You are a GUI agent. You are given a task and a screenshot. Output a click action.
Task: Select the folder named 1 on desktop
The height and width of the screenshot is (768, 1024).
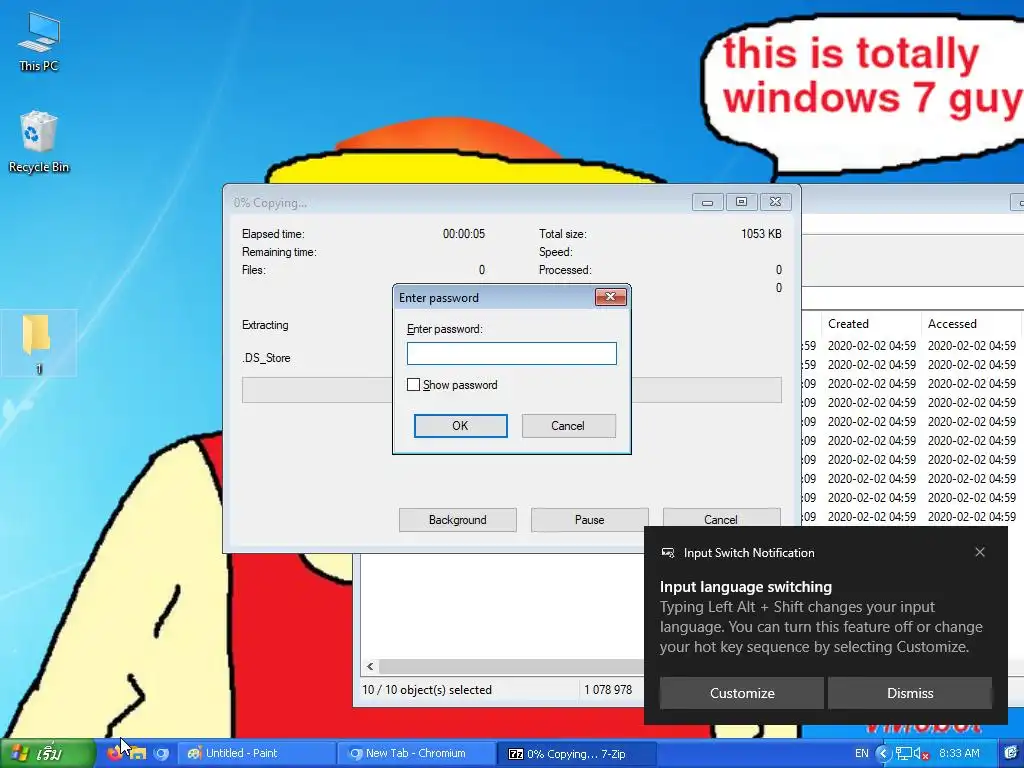(x=39, y=343)
